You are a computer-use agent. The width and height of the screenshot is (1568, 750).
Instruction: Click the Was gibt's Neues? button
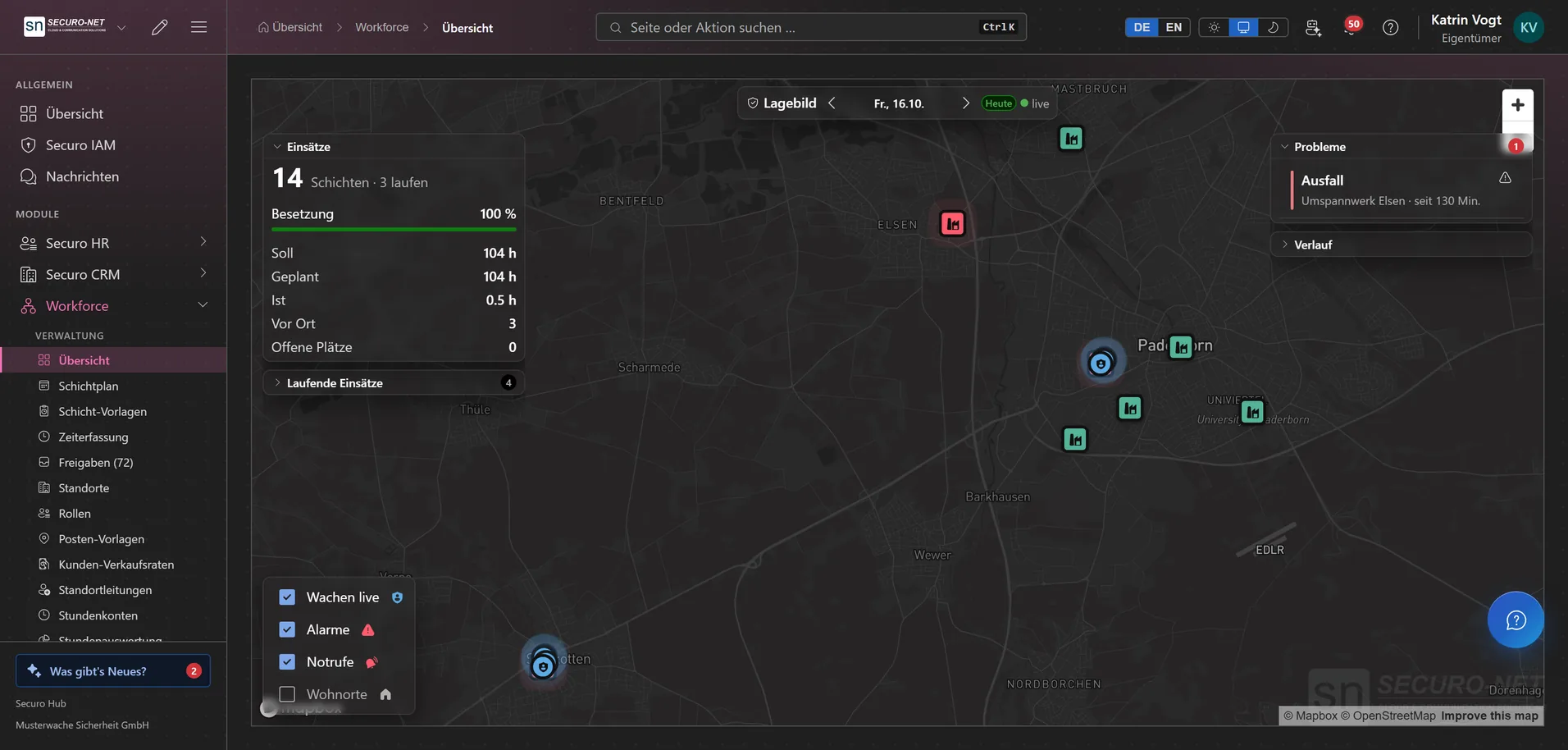[x=113, y=670]
